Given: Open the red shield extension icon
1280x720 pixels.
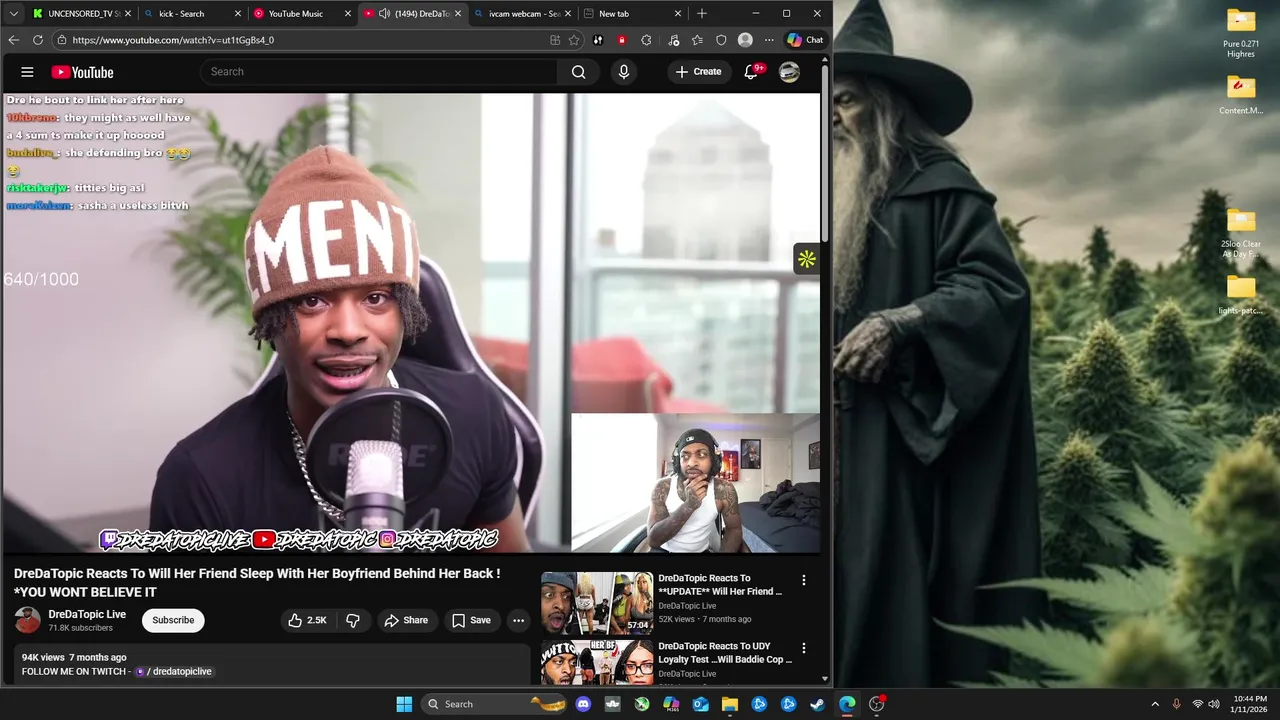Looking at the screenshot, I should click(622, 40).
